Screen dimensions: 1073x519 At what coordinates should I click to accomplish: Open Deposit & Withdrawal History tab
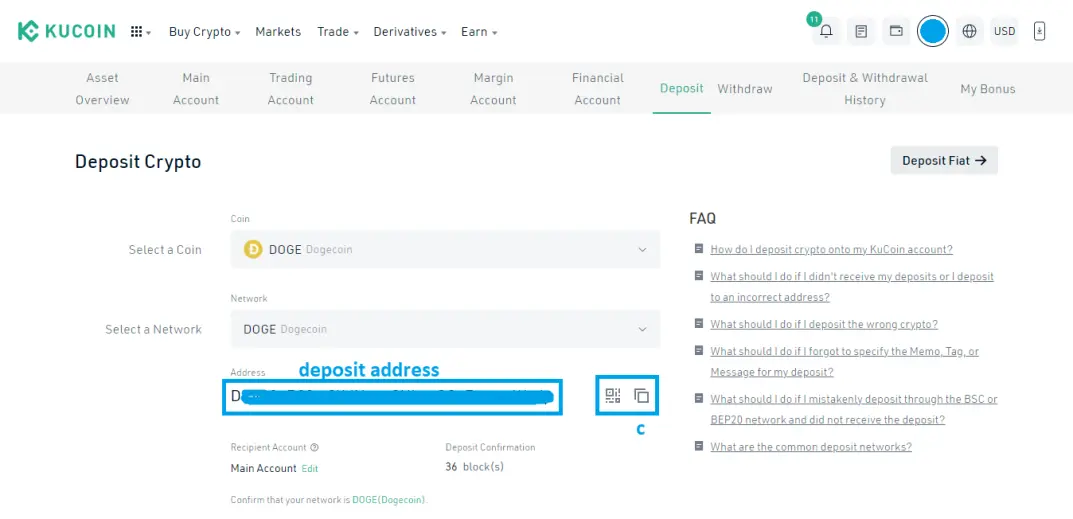[865, 89]
